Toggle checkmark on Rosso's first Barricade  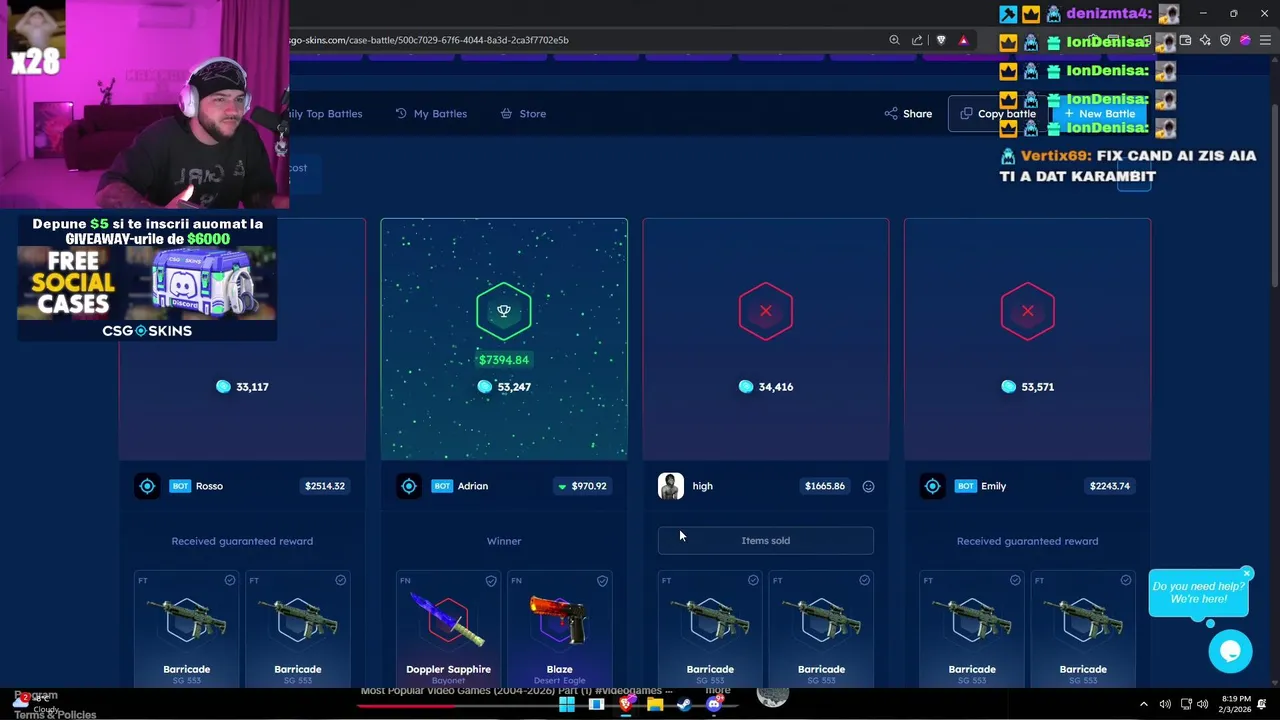point(230,580)
